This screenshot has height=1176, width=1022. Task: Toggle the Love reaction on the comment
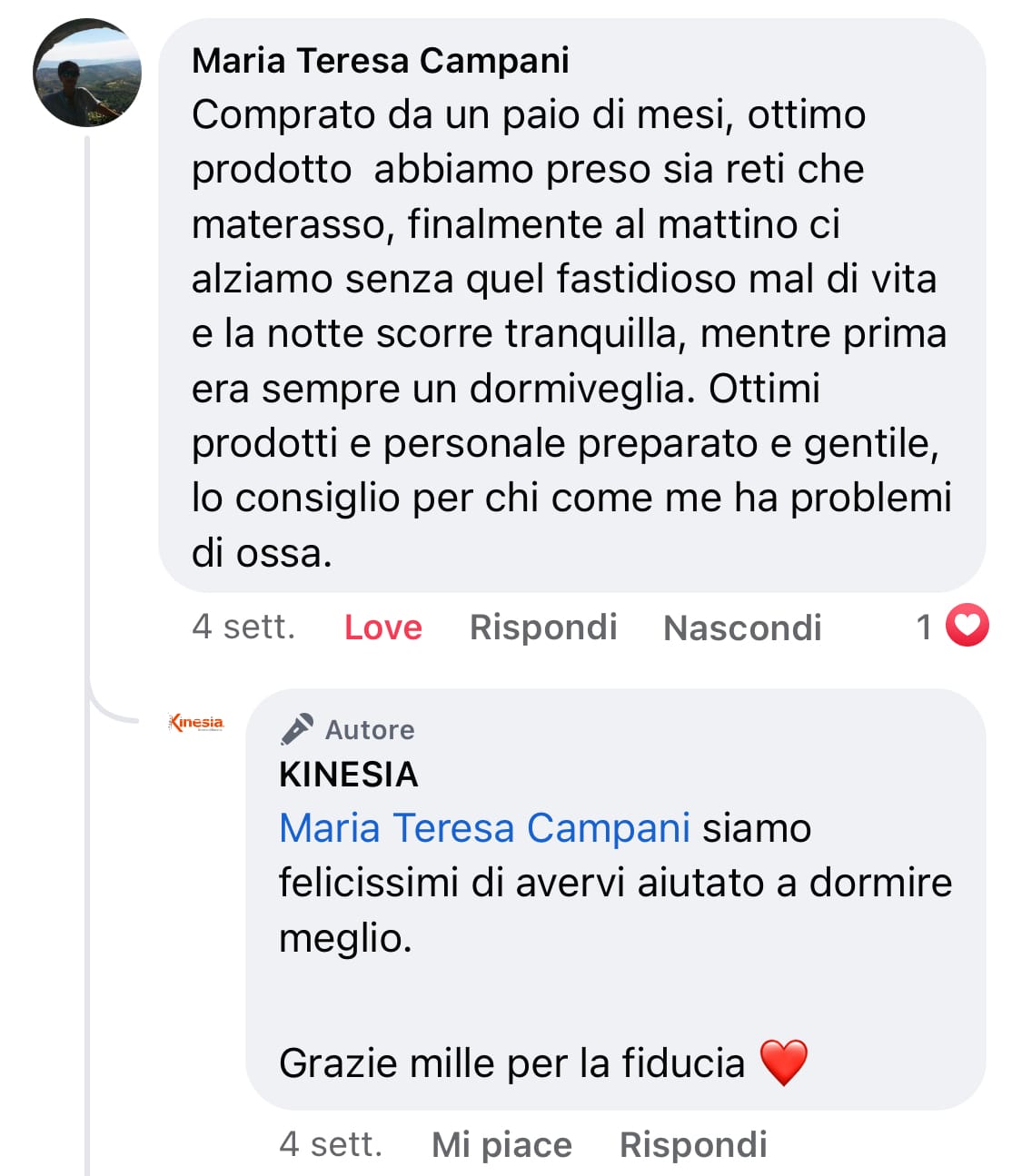coord(382,628)
